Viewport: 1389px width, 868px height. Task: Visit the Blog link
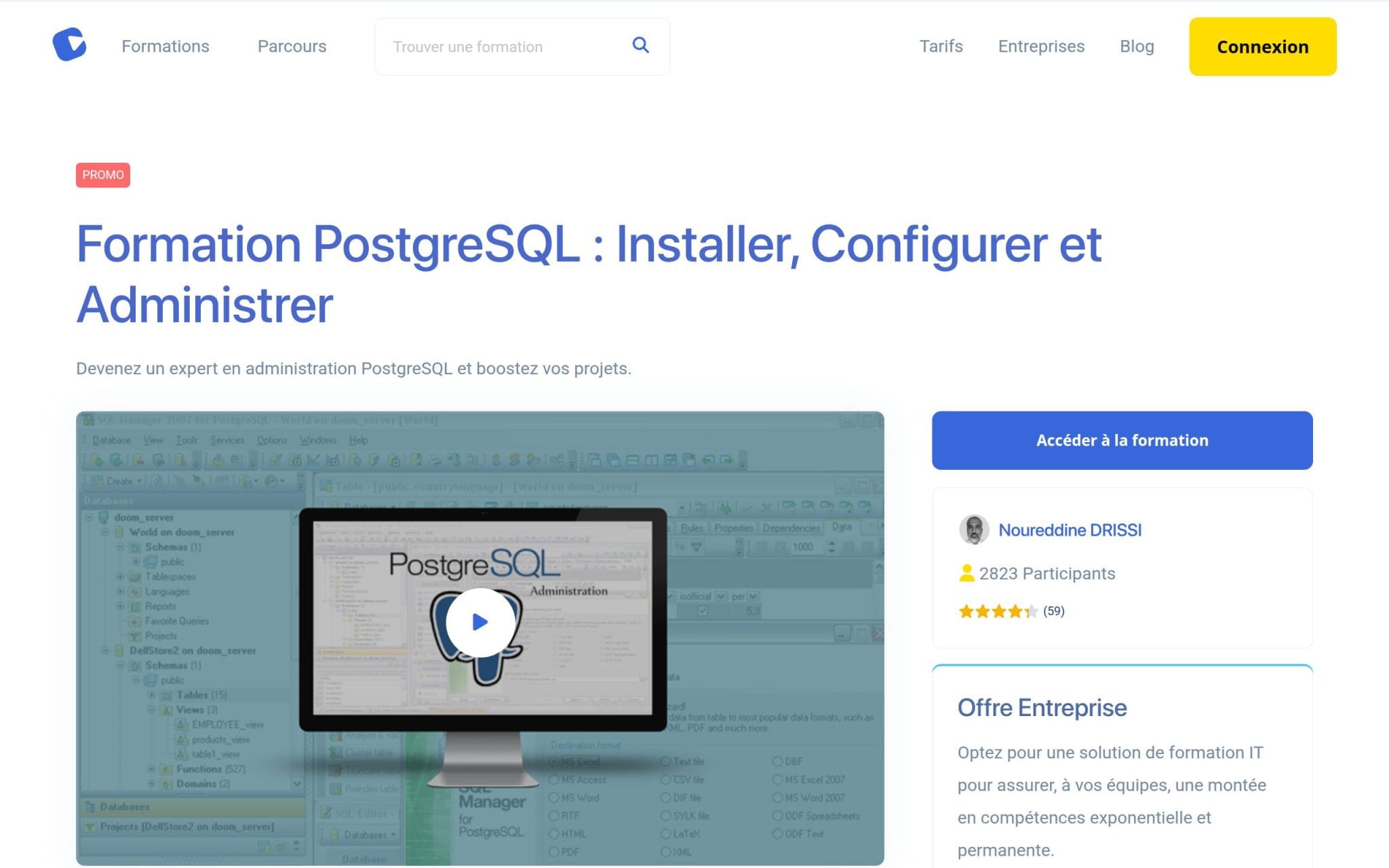click(x=1137, y=46)
